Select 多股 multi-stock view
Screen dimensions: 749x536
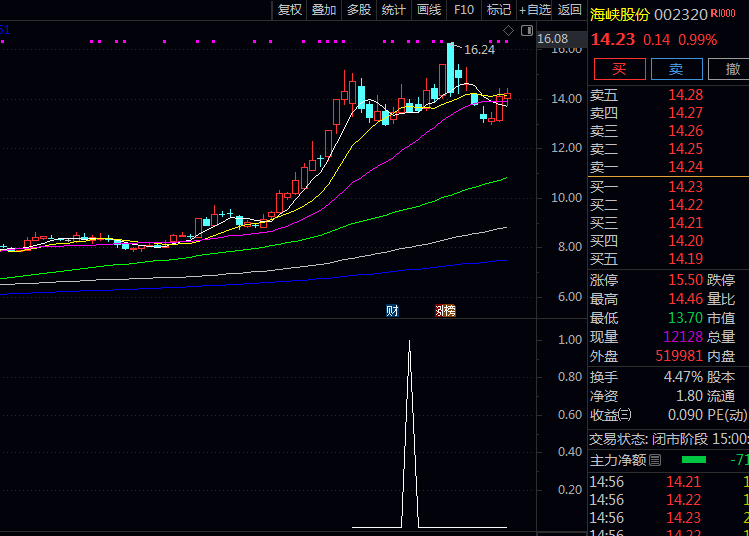[x=359, y=10]
